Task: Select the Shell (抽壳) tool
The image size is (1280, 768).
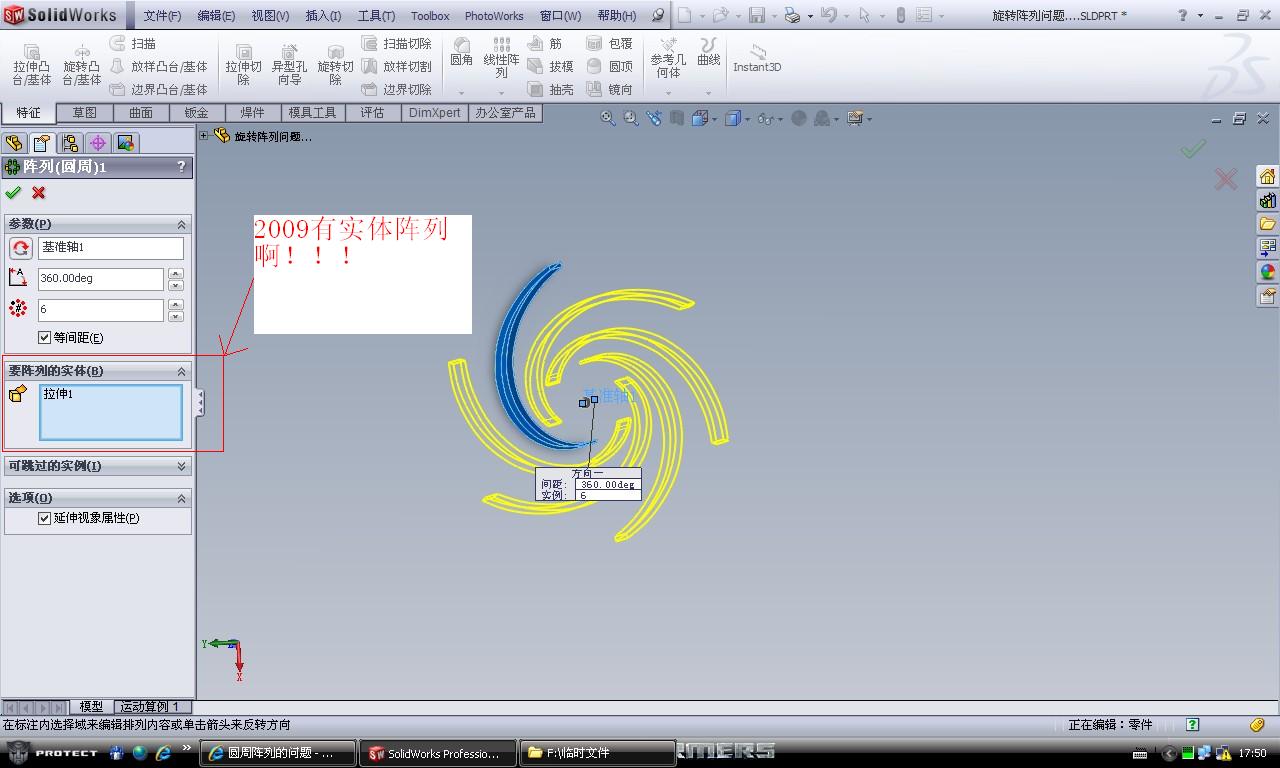Action: coord(551,89)
